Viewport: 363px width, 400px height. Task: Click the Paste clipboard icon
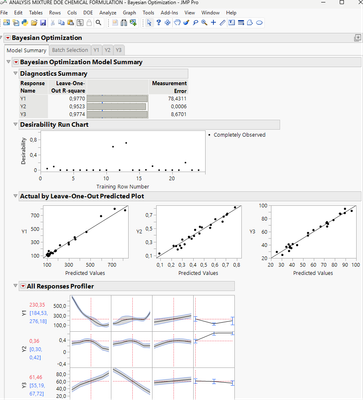coord(70,23)
